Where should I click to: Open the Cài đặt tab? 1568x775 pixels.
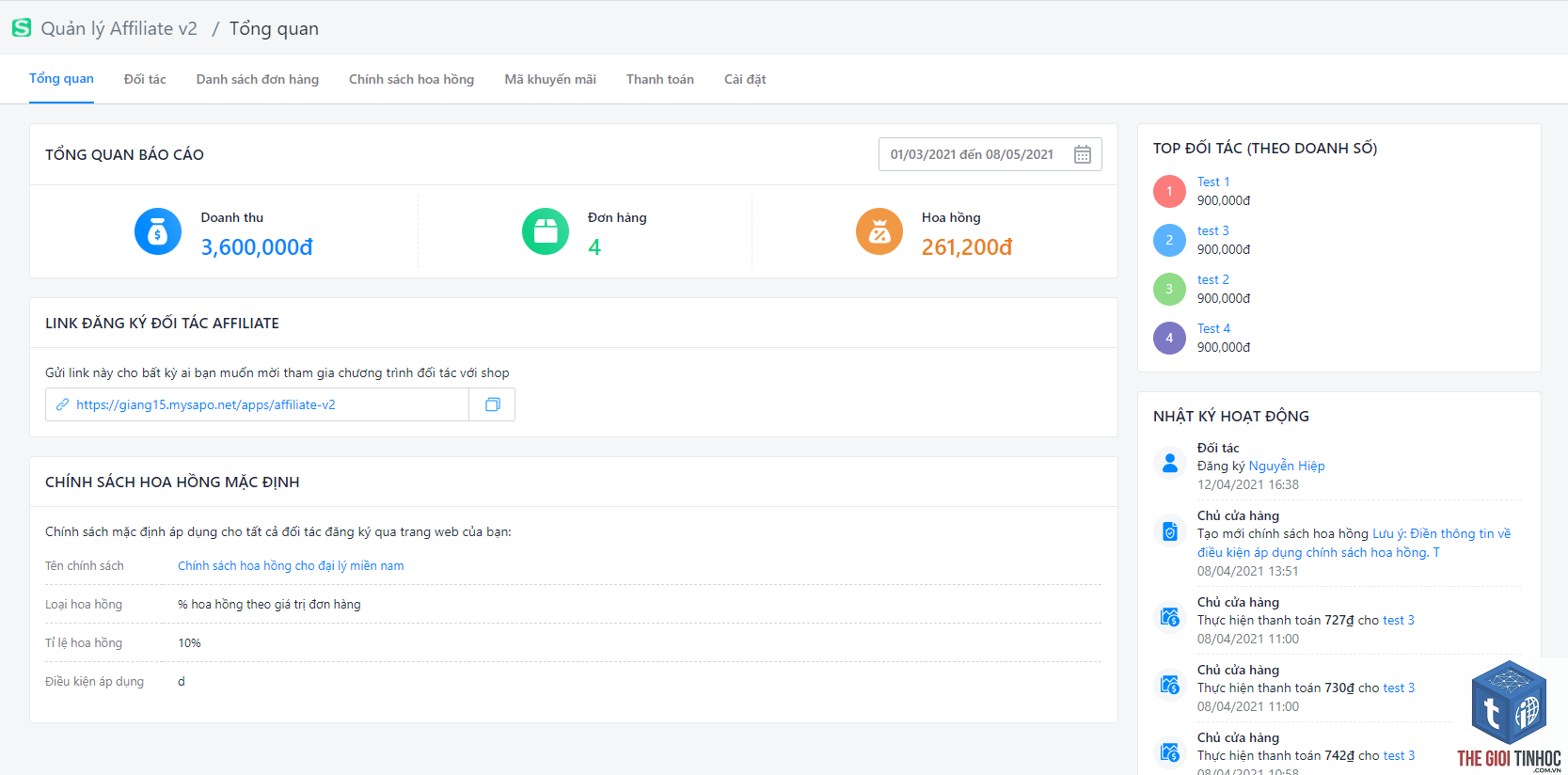(x=745, y=79)
